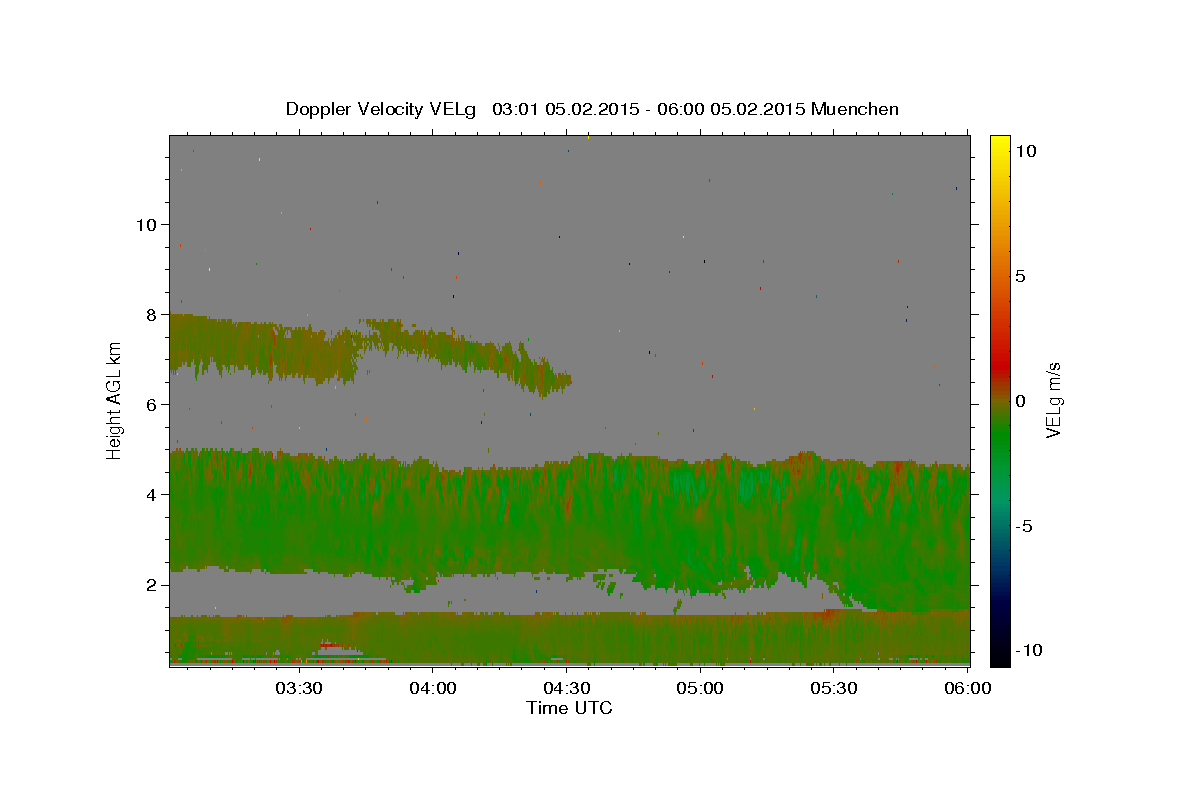Click the "Time UTC" axis label
Screen dimensions: 1200x800
[569, 708]
